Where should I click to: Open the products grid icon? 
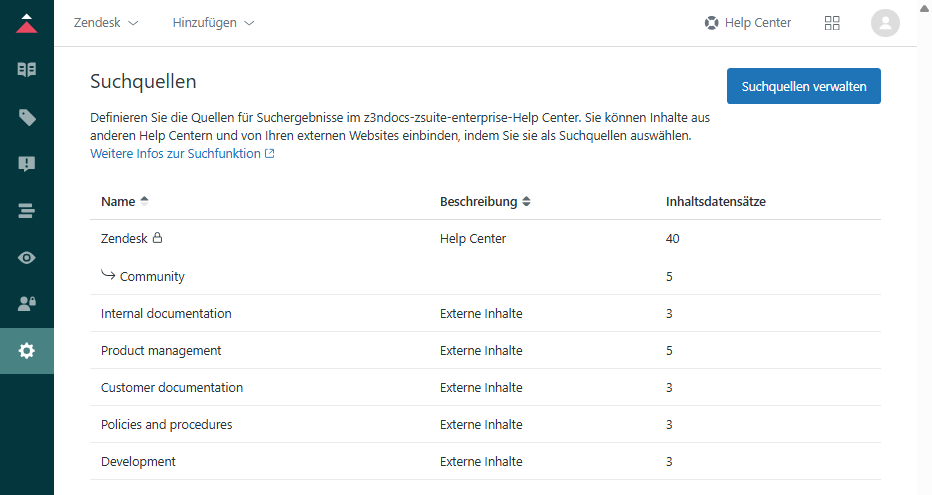click(x=831, y=23)
